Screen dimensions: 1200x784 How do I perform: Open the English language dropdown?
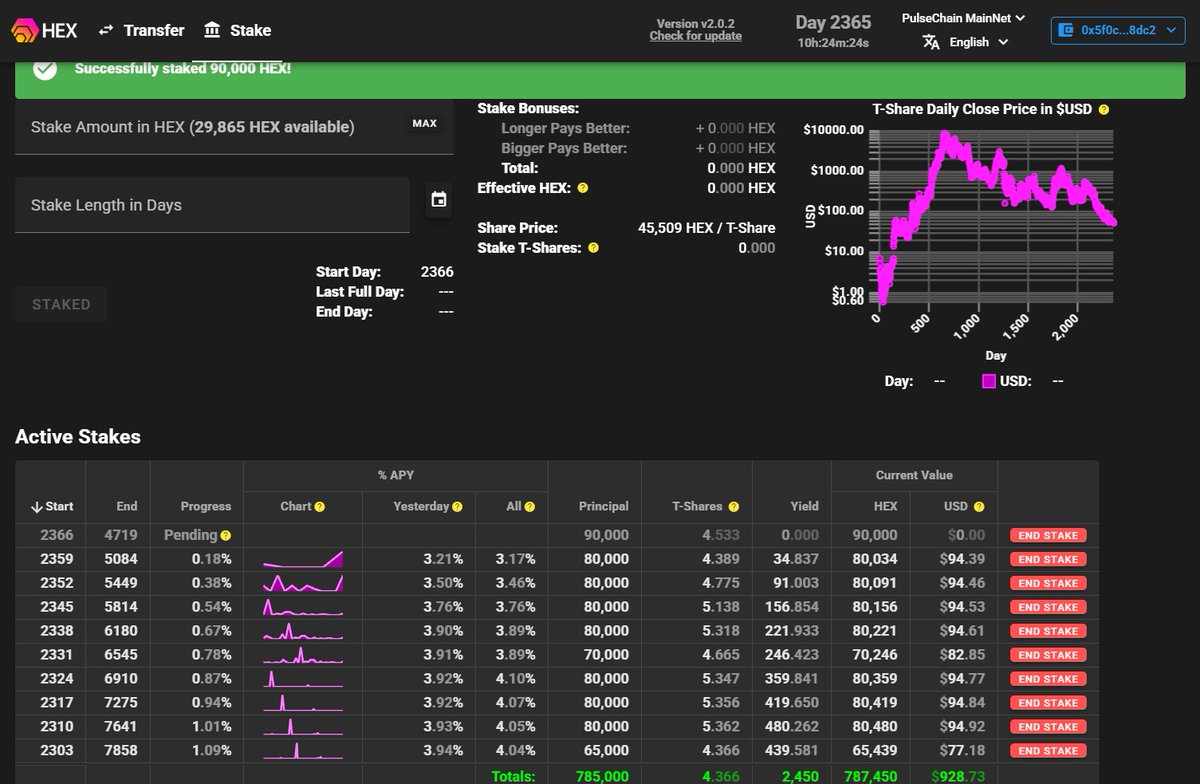pos(978,42)
